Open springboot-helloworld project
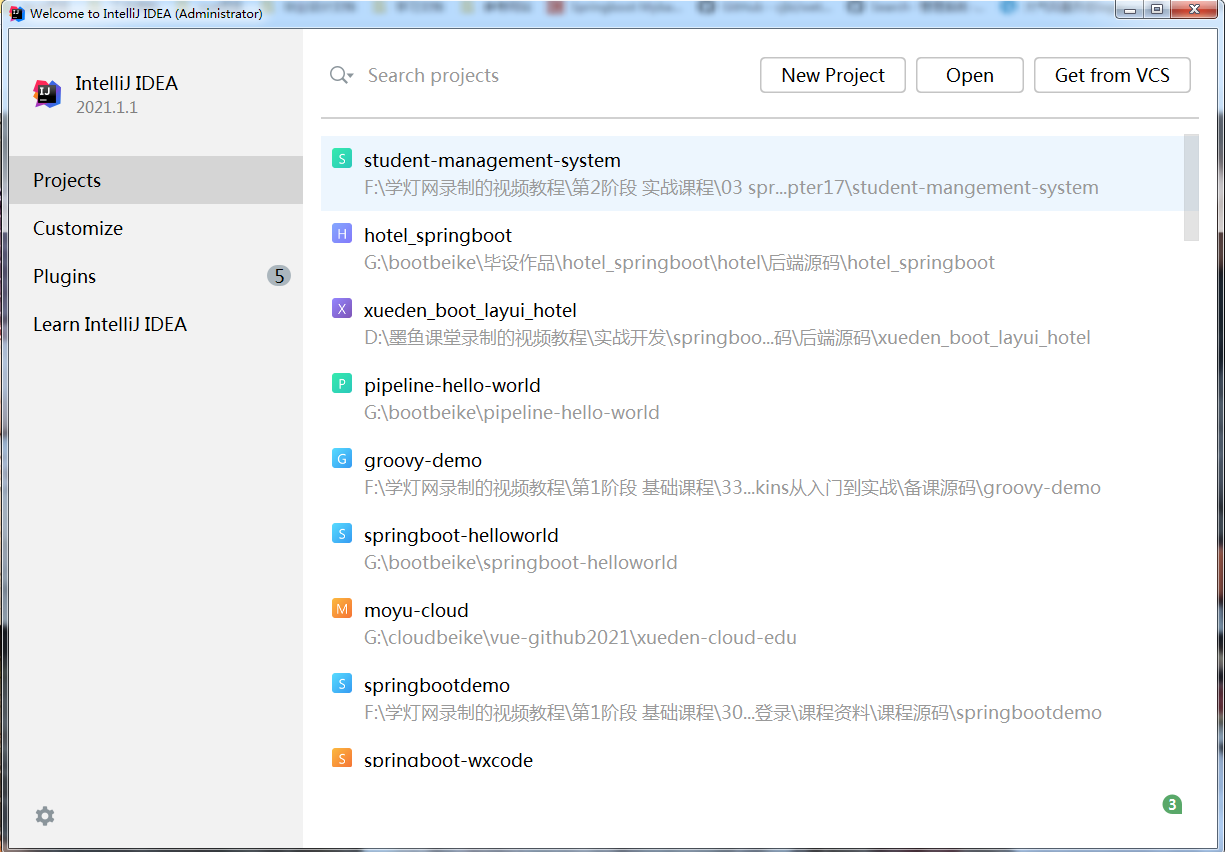Viewport: 1225px width, 852px height. click(752, 548)
